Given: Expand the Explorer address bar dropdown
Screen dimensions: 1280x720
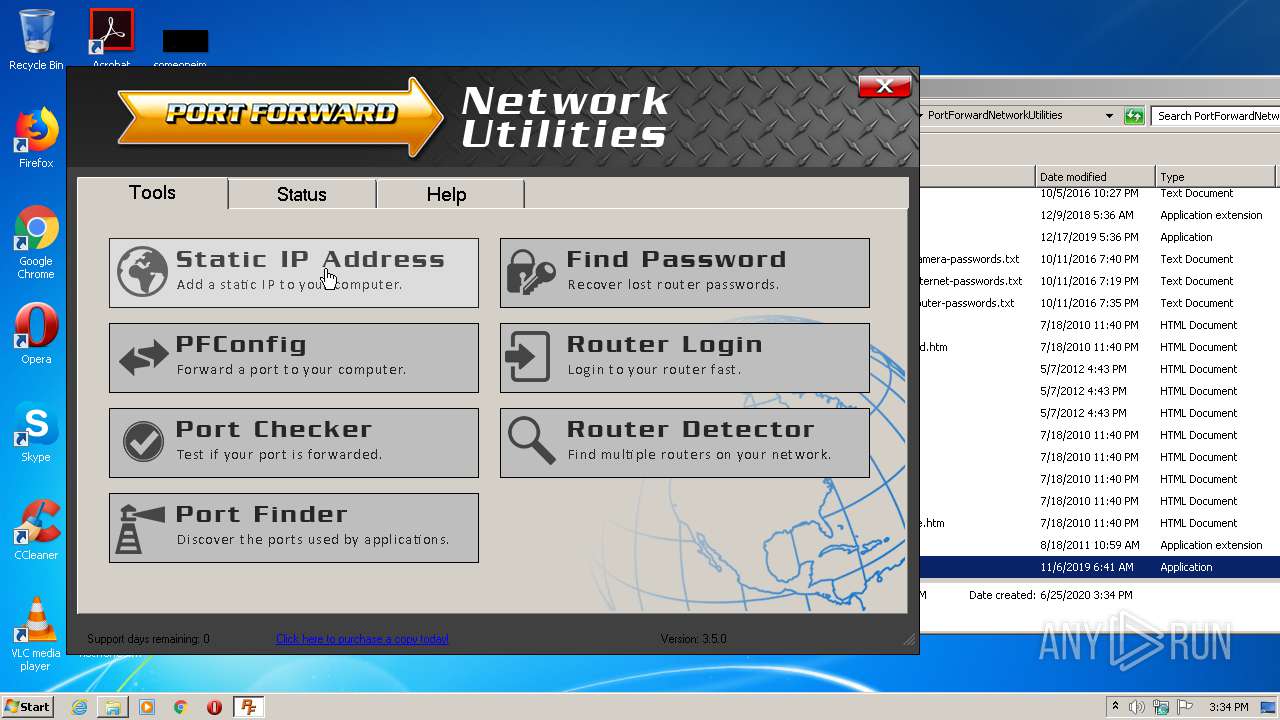Looking at the screenshot, I should (x=1109, y=116).
